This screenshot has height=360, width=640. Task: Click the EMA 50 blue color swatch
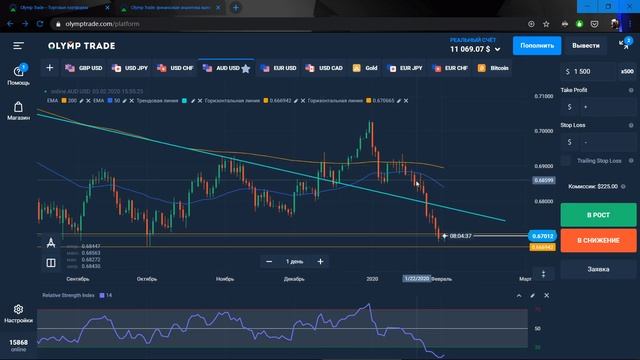click(110, 100)
